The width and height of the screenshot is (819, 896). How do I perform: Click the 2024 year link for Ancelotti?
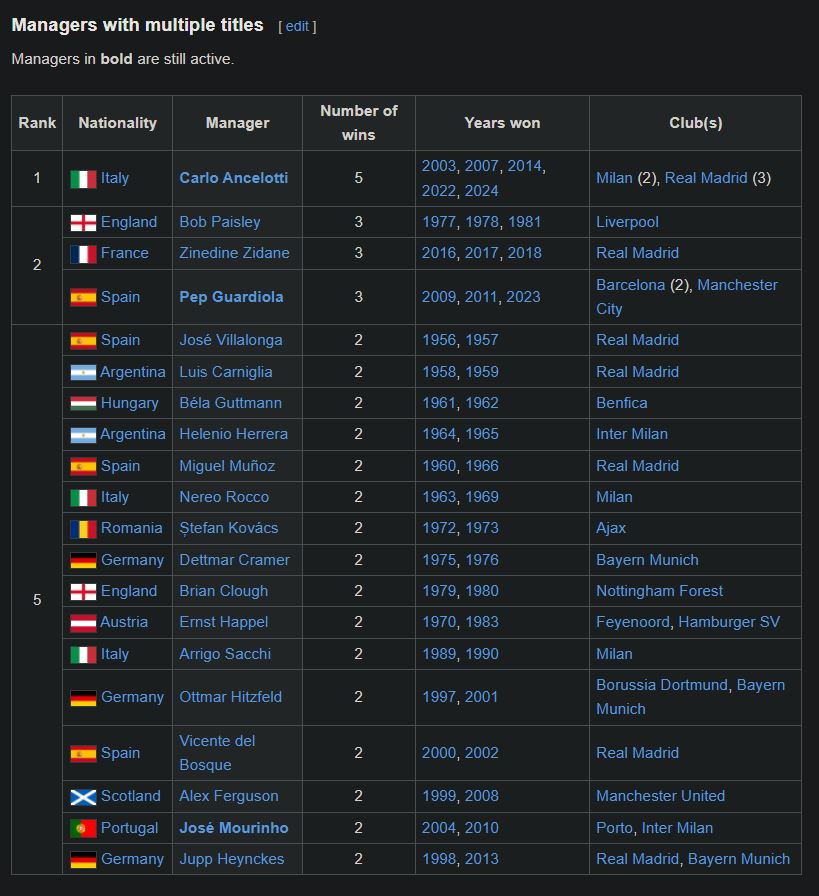pos(482,191)
